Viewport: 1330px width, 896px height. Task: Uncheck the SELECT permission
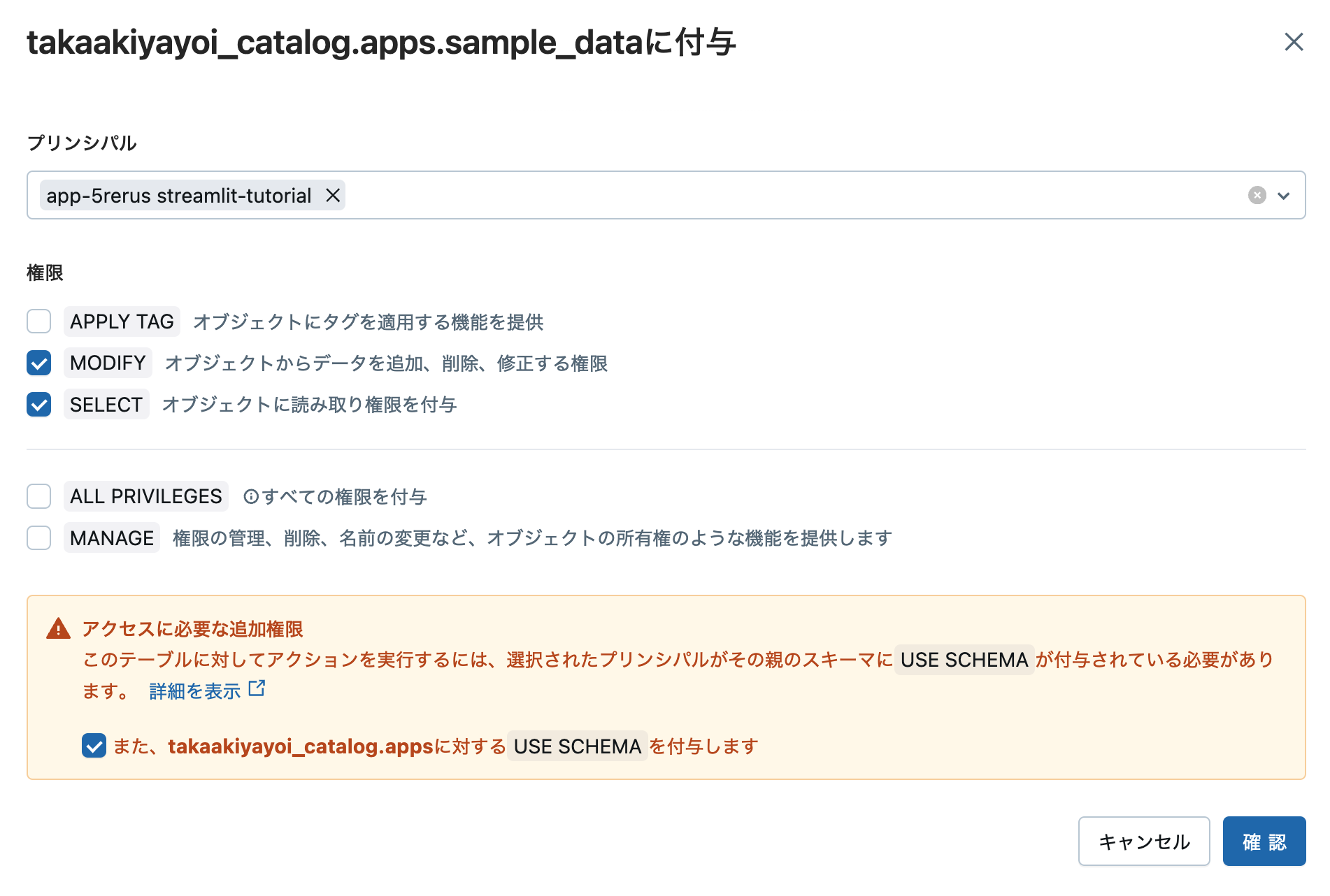click(x=38, y=404)
